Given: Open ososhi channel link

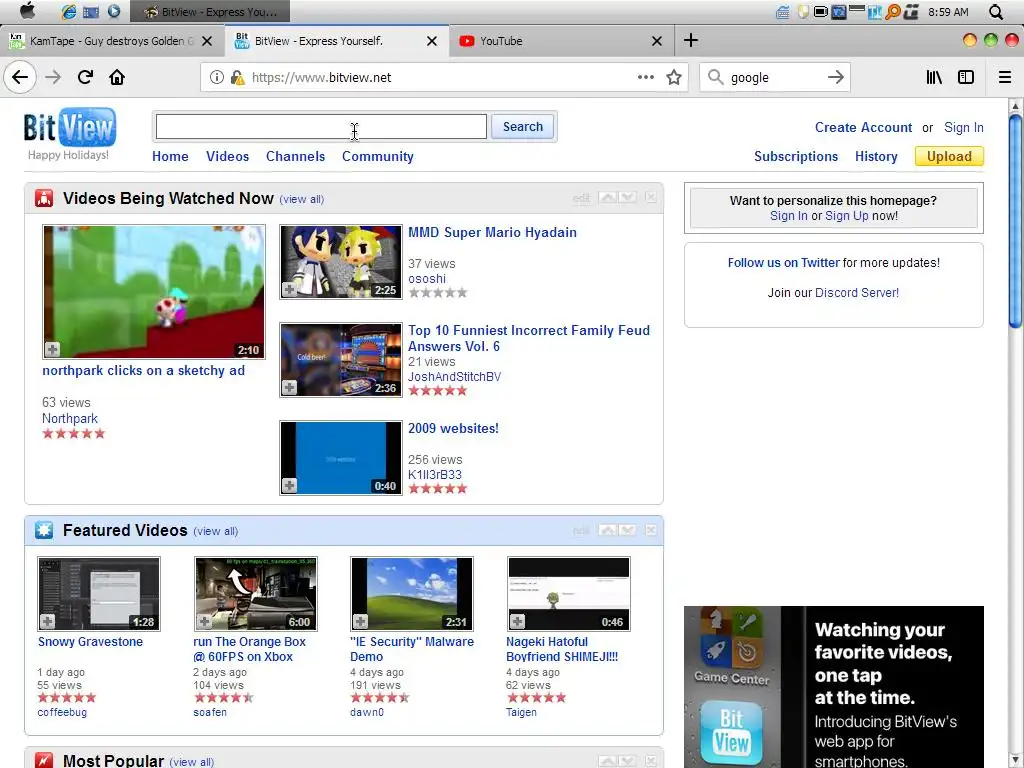Looking at the screenshot, I should 427,279.
